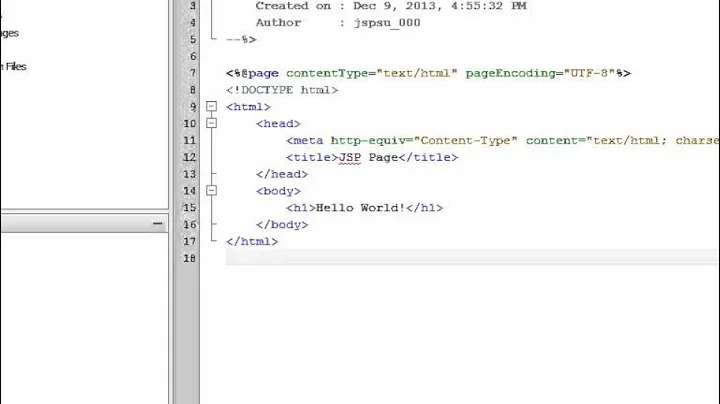
Task: Click the page directive on line 7
Action: click(428, 73)
